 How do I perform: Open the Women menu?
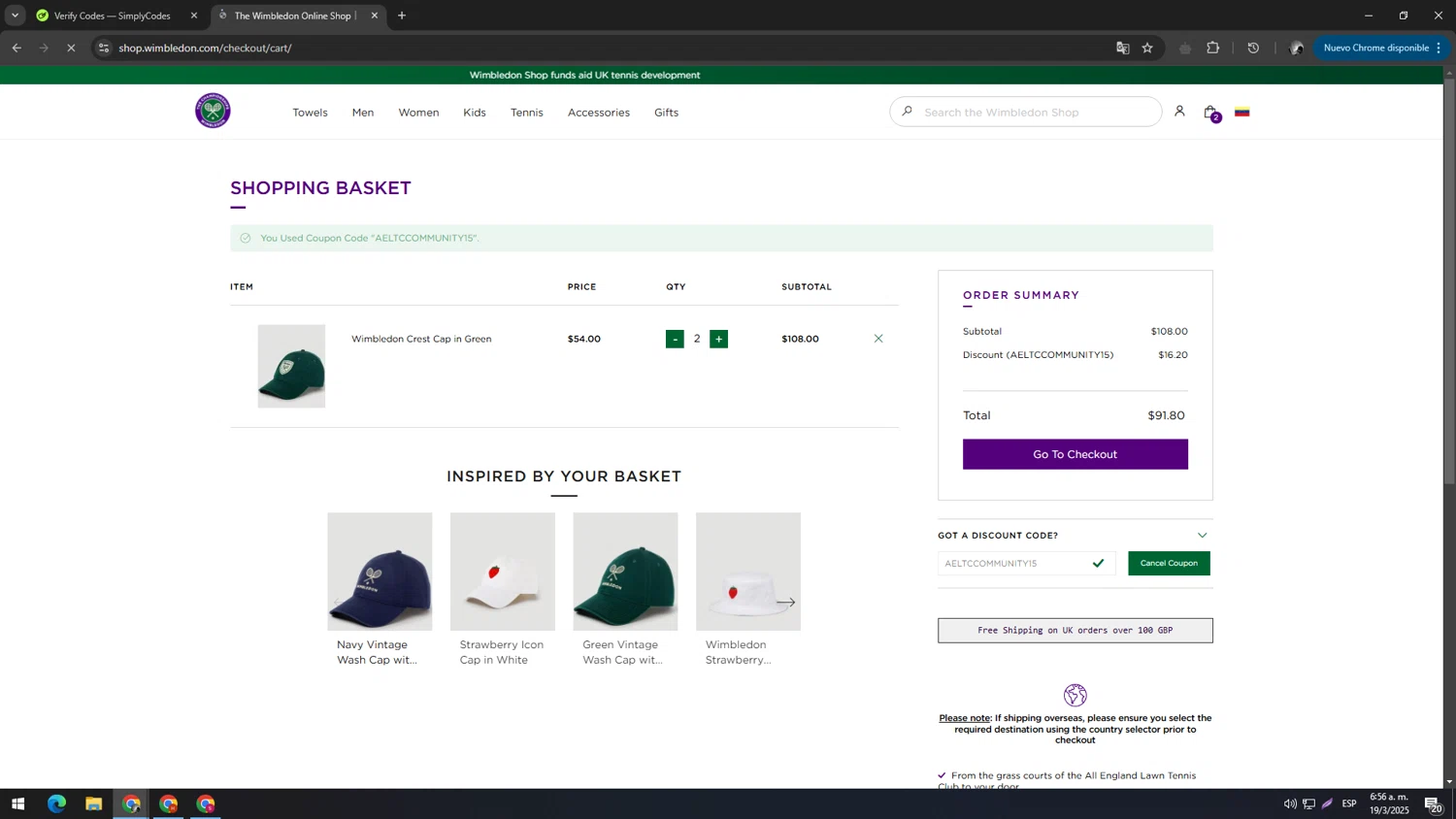418,113
